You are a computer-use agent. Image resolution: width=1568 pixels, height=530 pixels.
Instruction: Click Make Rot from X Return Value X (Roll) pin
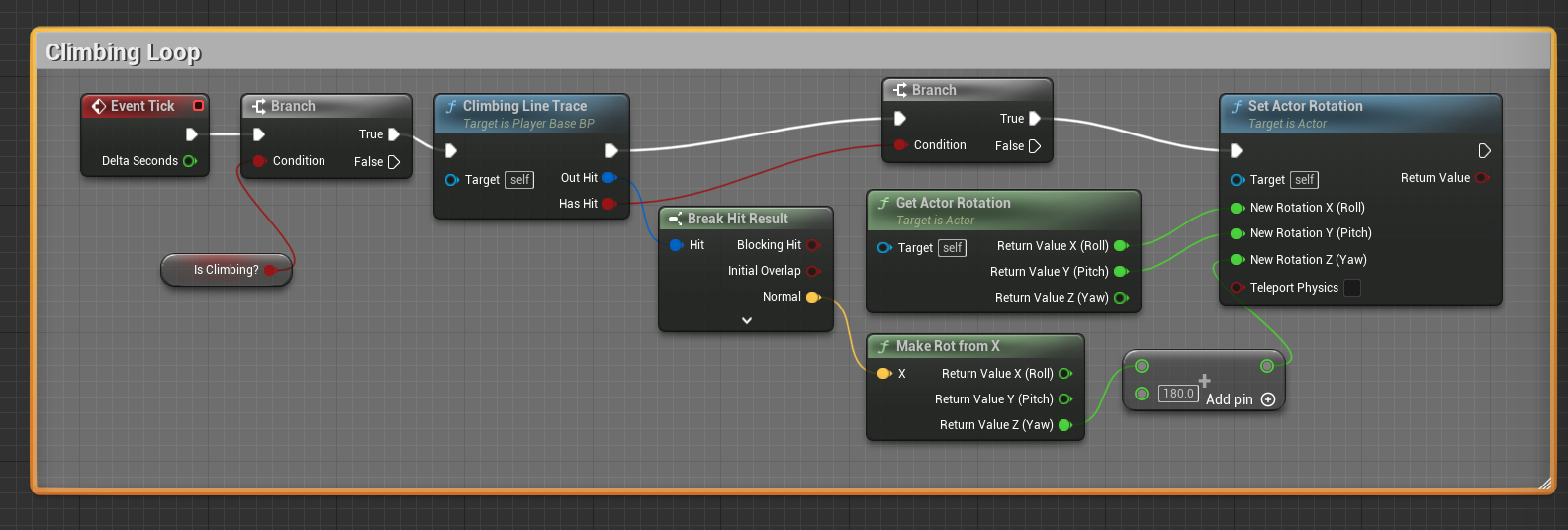(1065, 374)
